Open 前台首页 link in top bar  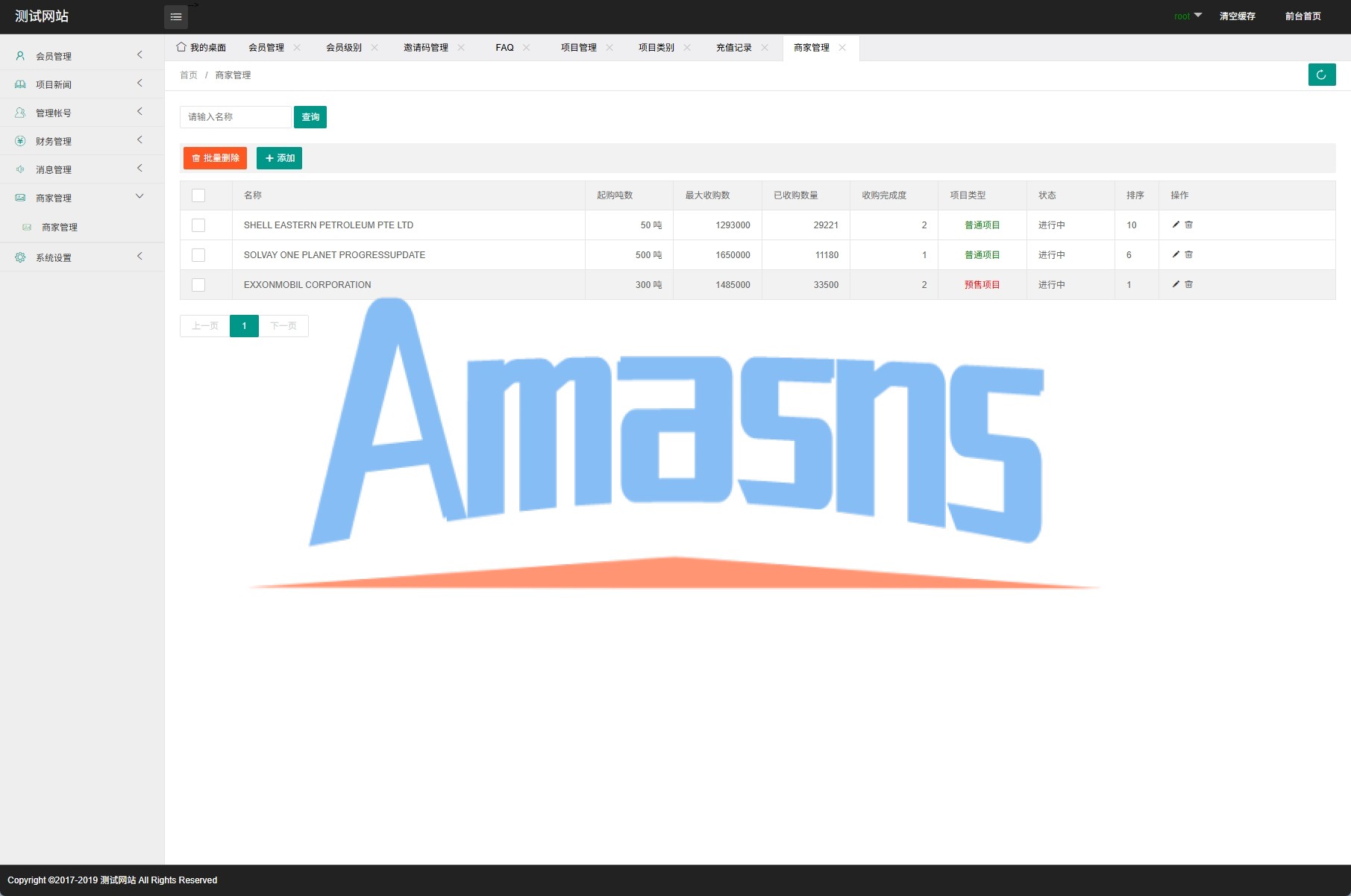tap(1303, 16)
